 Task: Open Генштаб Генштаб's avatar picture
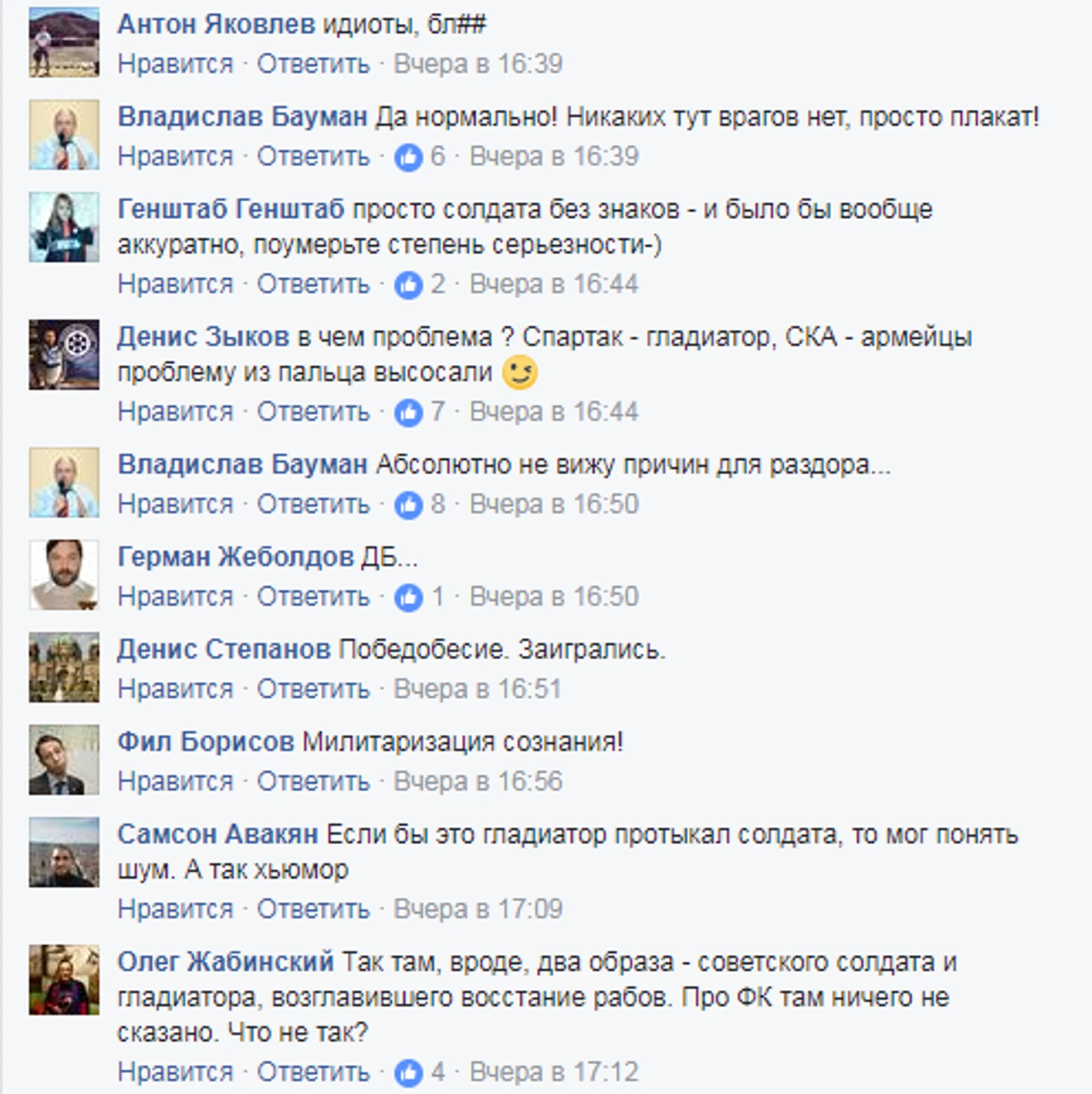pos(64,227)
